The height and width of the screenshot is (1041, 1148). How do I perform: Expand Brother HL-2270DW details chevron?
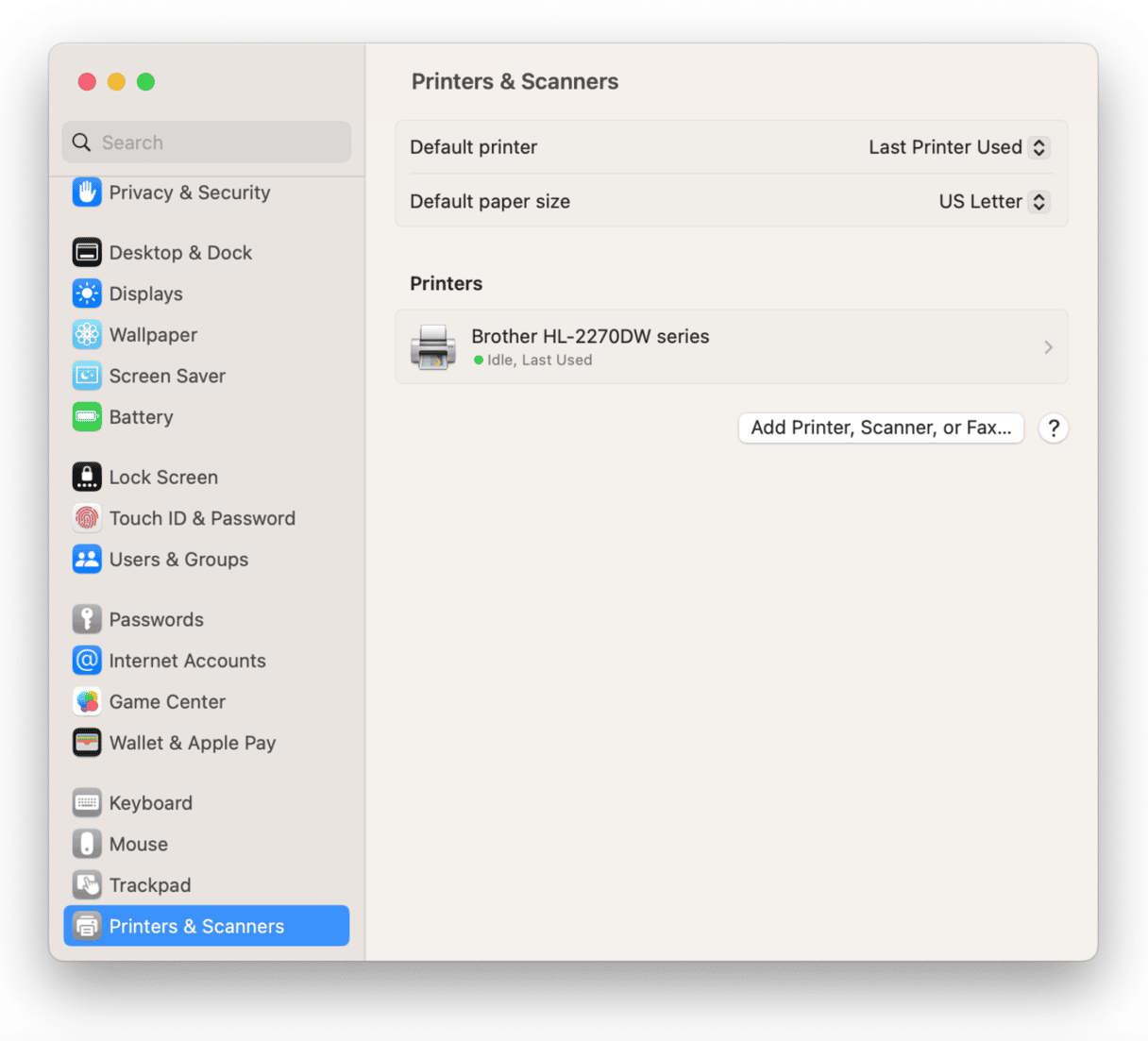1048,347
